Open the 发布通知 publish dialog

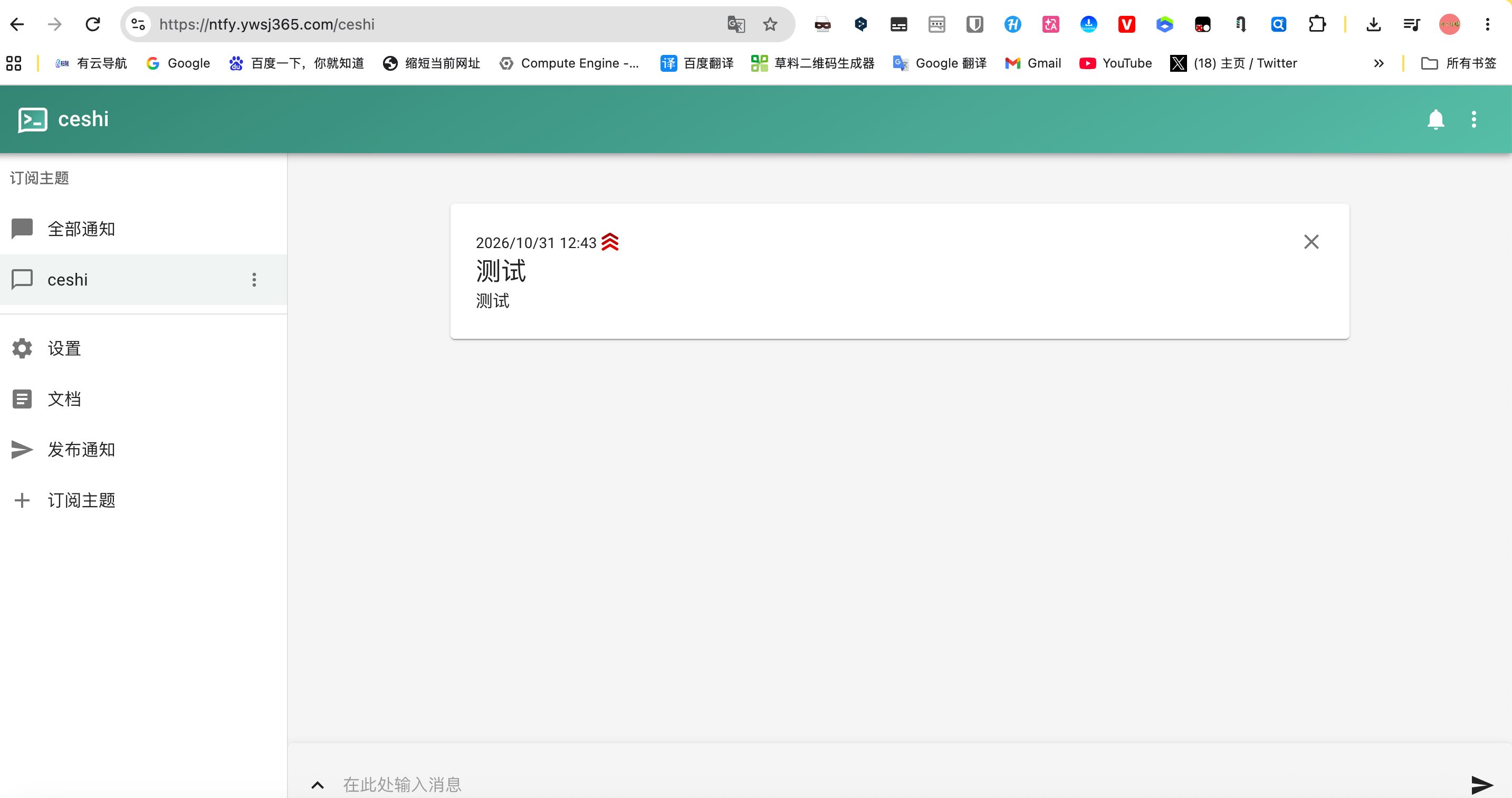tap(143, 449)
